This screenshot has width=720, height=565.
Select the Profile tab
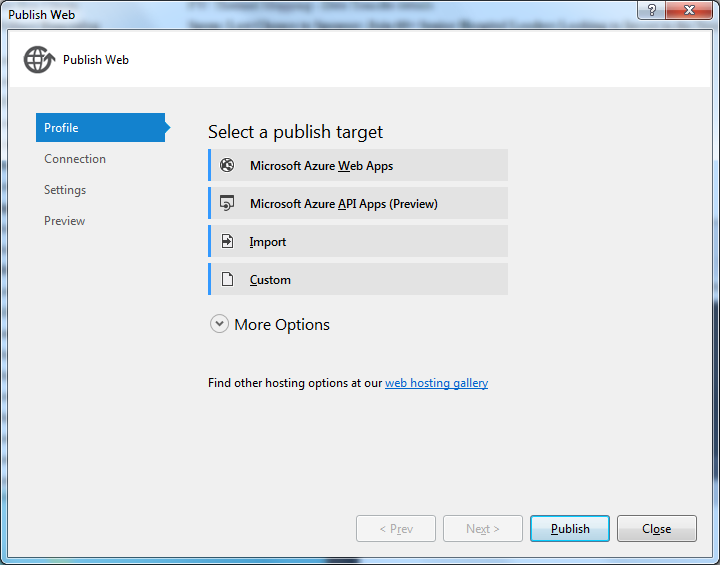coord(101,127)
